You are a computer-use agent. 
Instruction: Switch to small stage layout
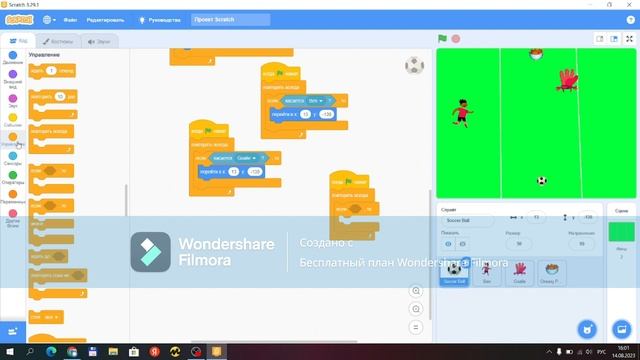[x=600, y=39]
